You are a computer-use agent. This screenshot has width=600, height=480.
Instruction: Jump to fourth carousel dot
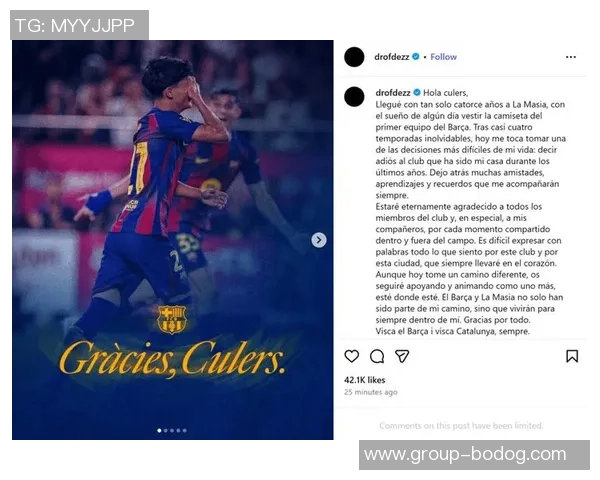coord(178,431)
